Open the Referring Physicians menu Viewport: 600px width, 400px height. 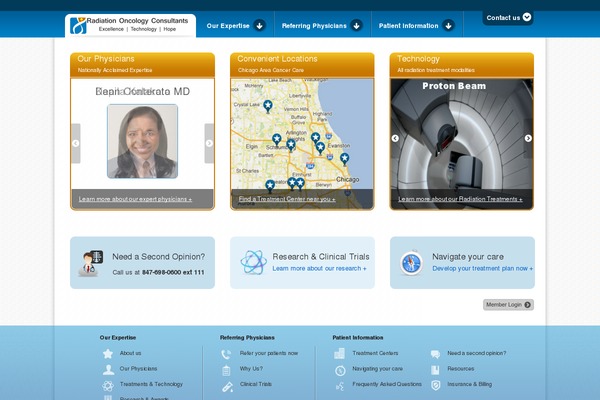coord(314,26)
